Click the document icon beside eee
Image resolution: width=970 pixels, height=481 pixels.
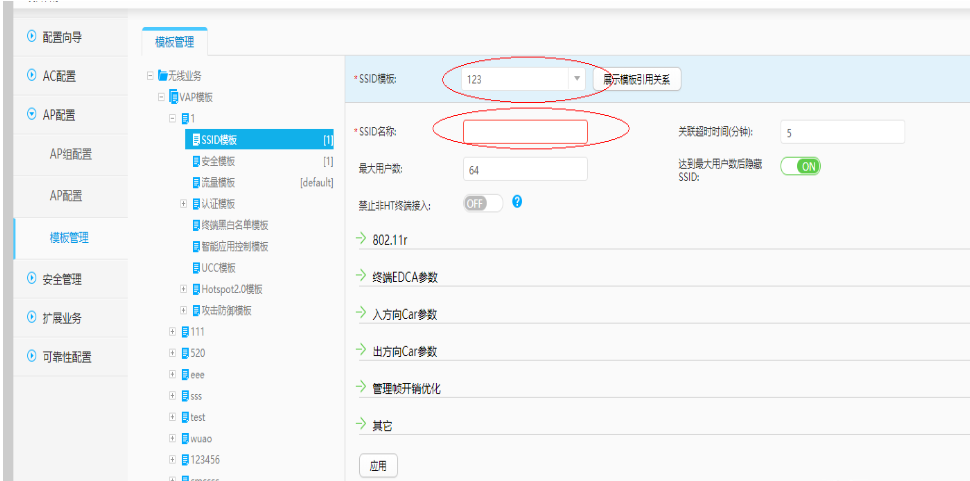(x=185, y=375)
